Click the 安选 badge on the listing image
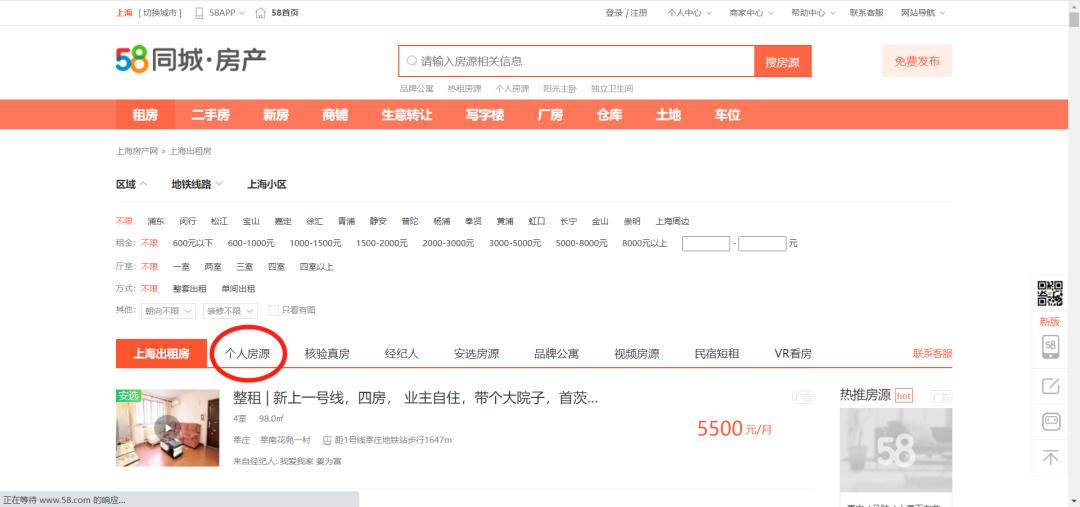 point(128,395)
